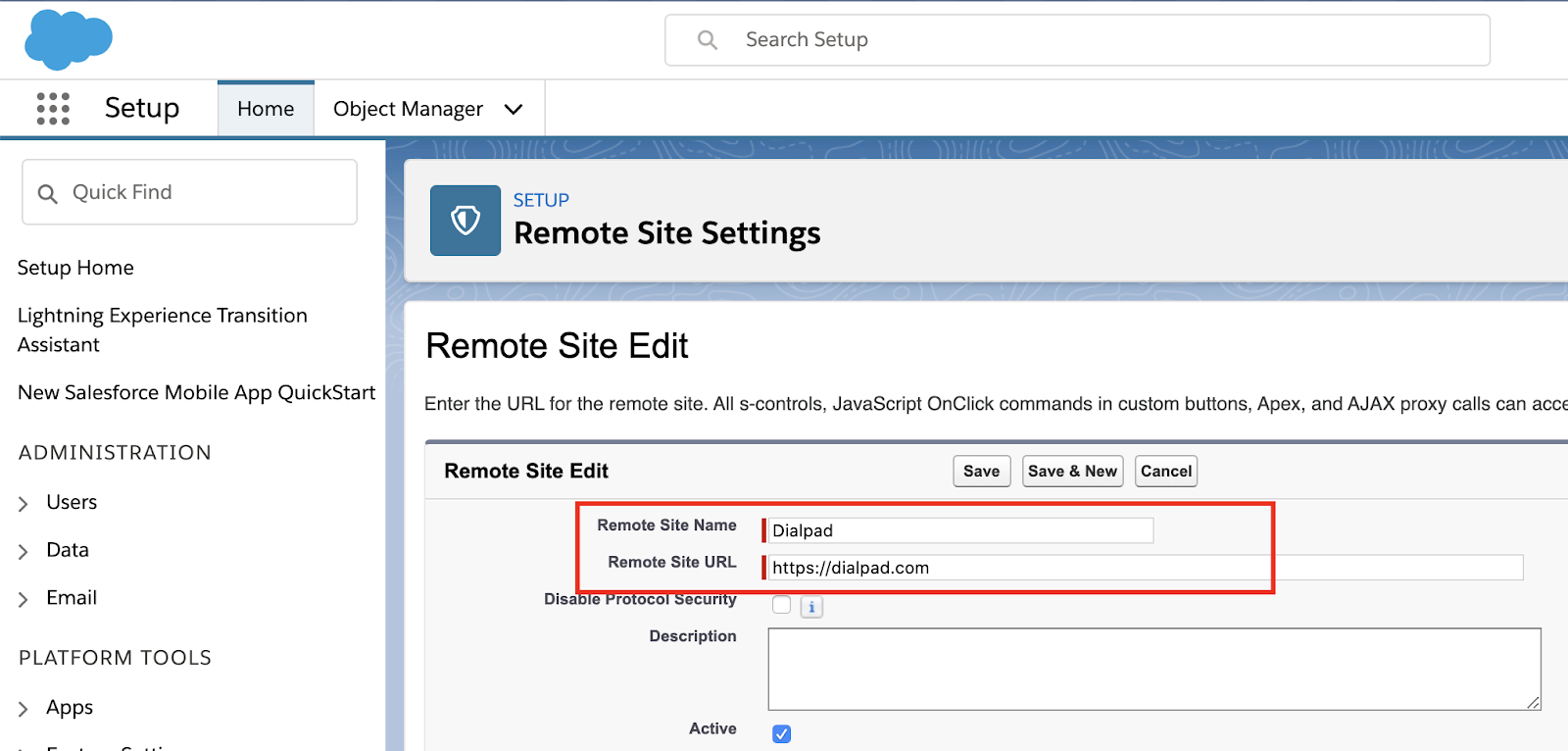1568x751 pixels.
Task: Expand the Data section chevron
Action: (24, 552)
